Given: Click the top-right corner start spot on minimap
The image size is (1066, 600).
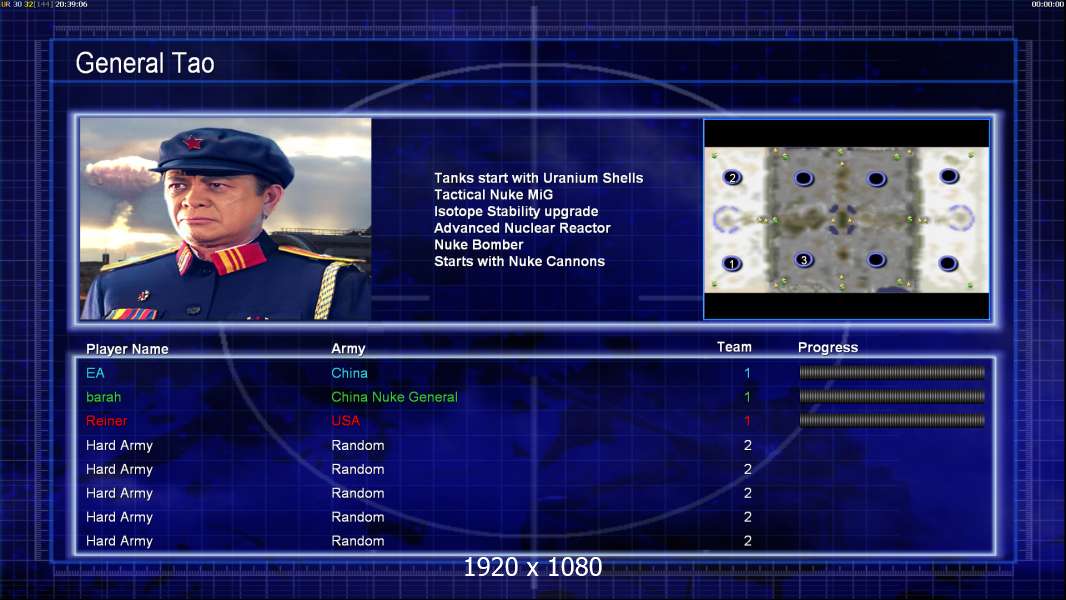Looking at the screenshot, I should [949, 177].
